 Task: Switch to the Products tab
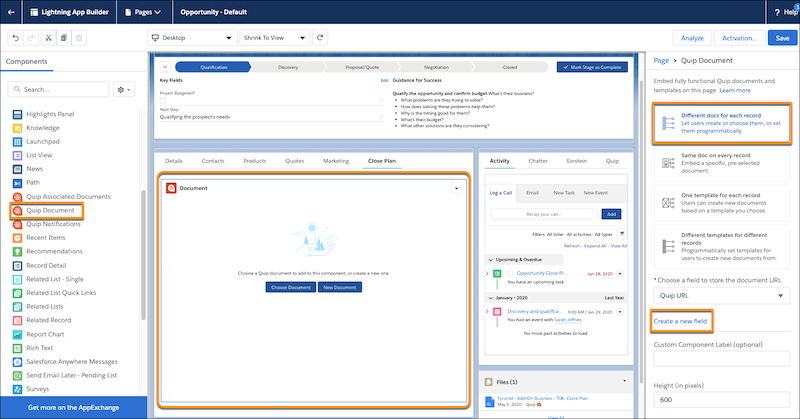[255, 161]
